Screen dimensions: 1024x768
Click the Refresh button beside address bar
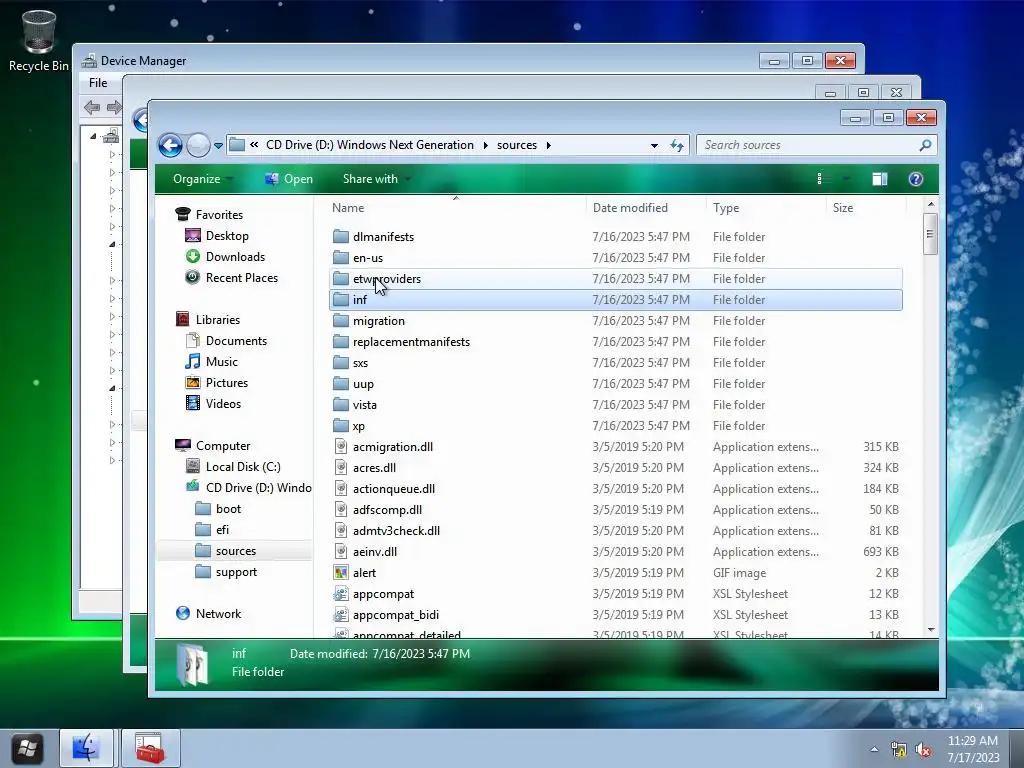[677, 146]
